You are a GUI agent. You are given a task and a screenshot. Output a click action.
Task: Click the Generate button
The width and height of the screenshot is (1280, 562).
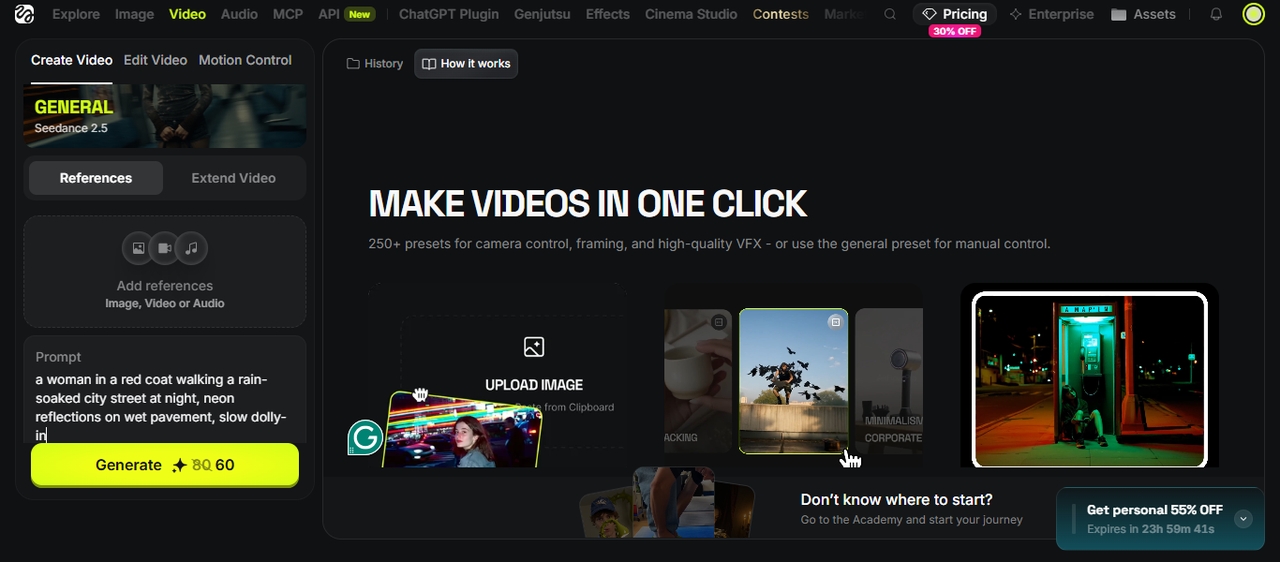(x=165, y=465)
